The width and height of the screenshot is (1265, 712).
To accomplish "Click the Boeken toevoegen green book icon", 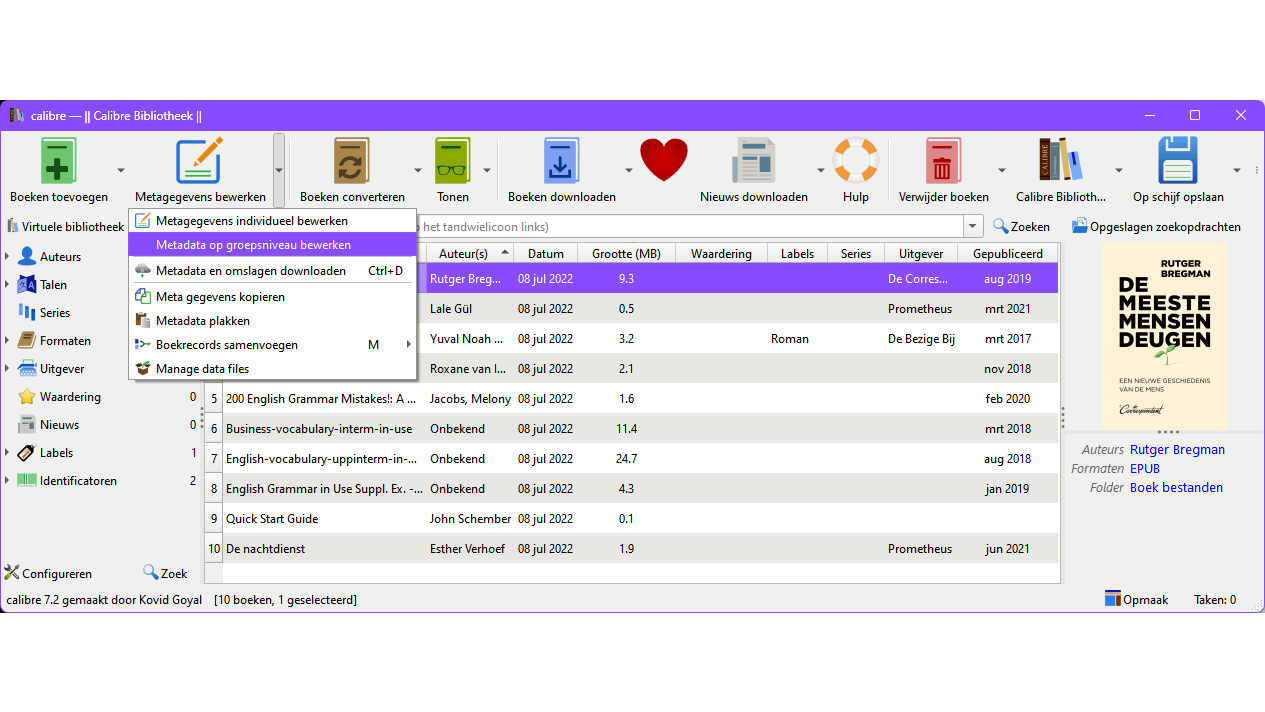I will (x=58, y=161).
